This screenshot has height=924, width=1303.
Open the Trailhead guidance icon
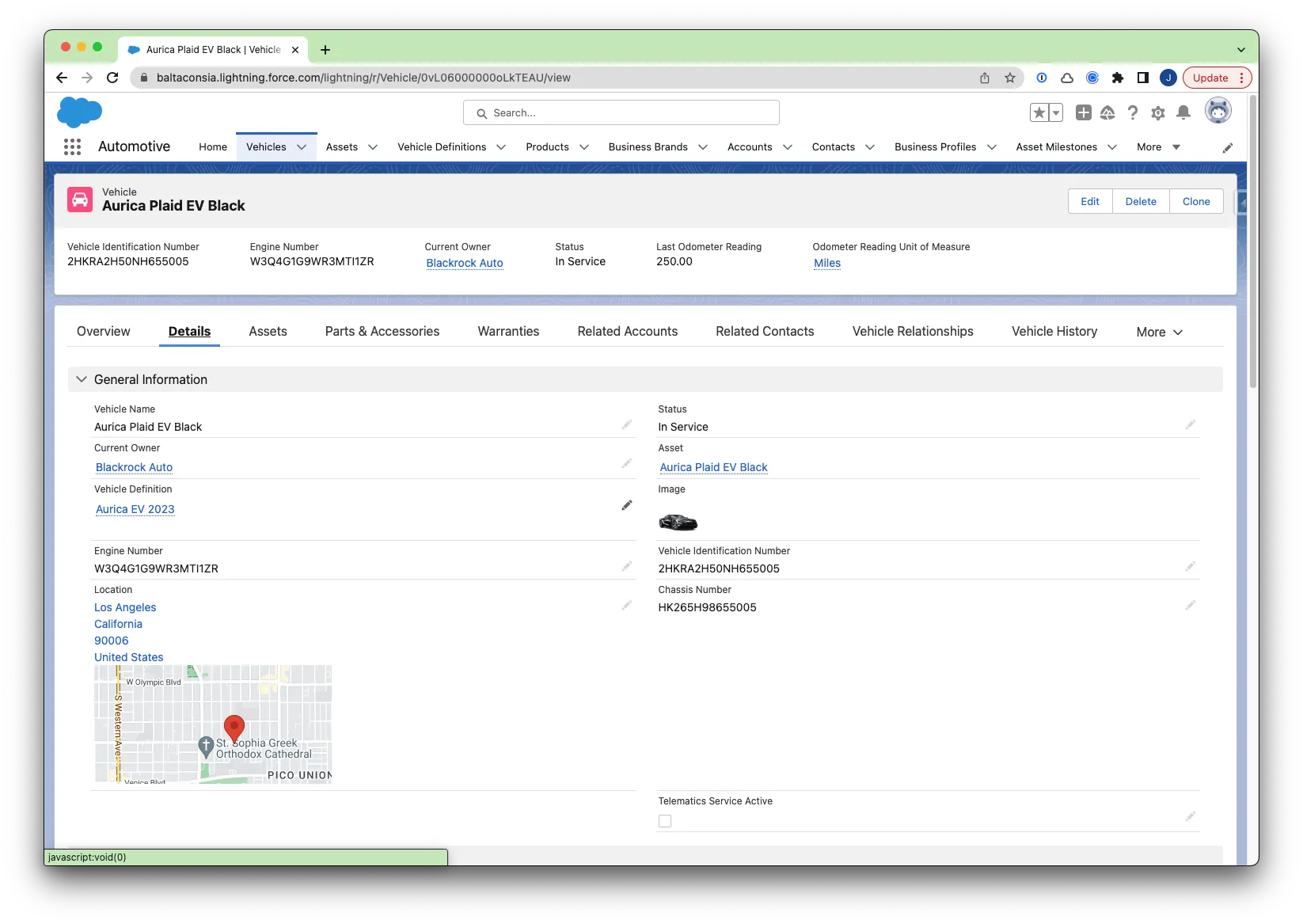(x=1107, y=113)
